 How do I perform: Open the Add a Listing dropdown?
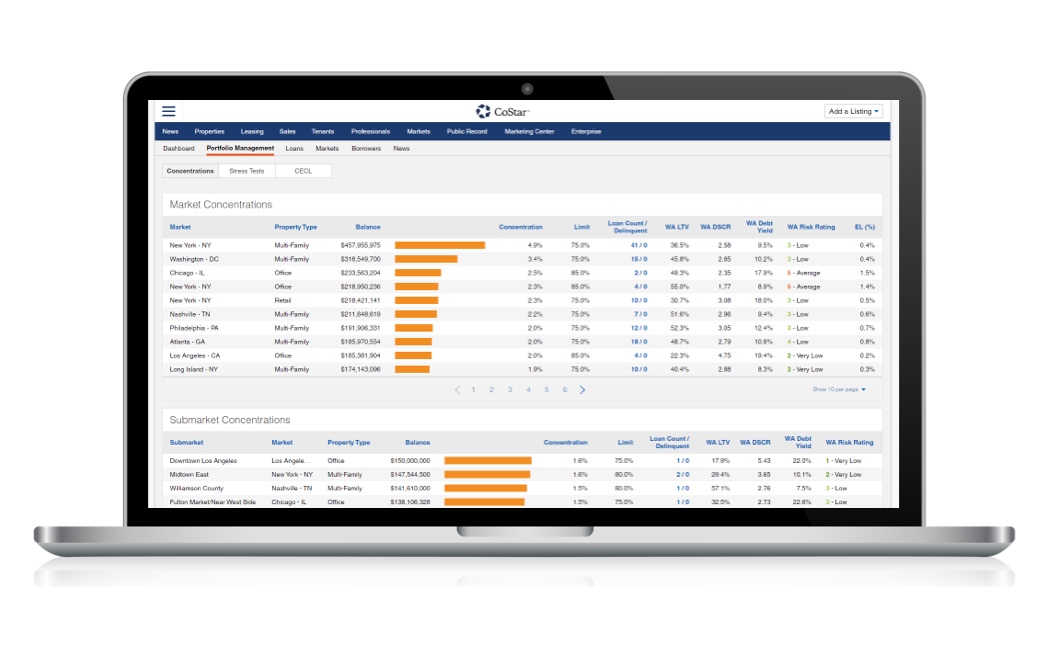pos(854,111)
